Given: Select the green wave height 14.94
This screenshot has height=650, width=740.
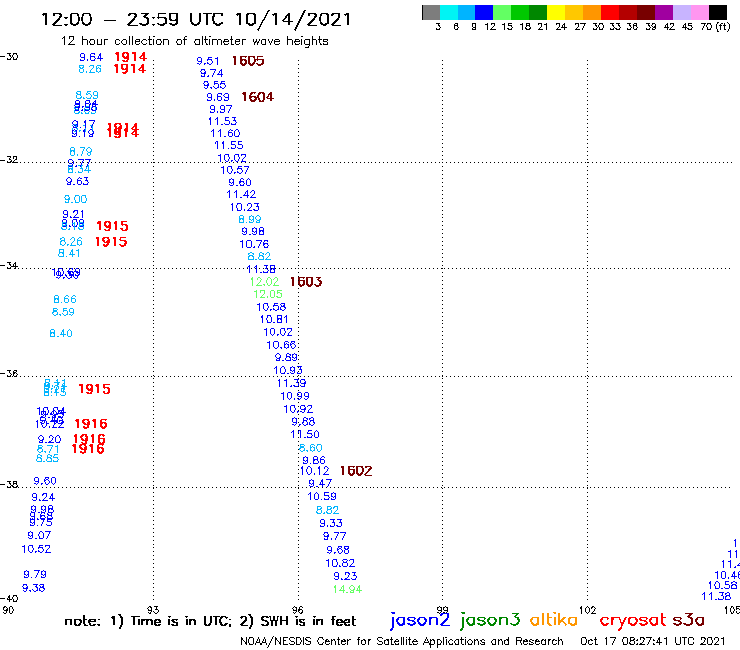Looking at the screenshot, I should (347, 589).
